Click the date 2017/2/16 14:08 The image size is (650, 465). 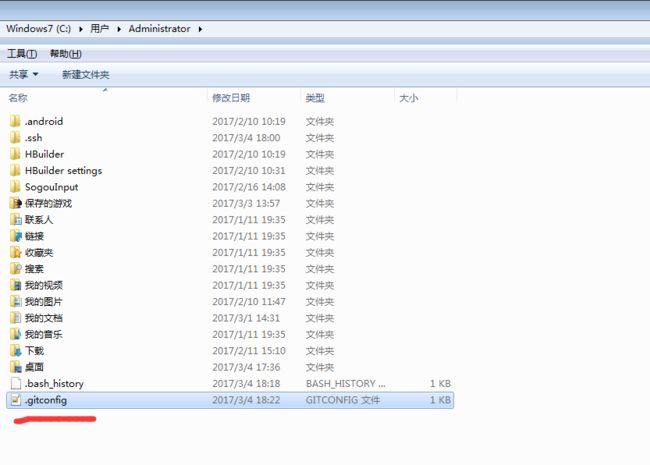point(249,187)
